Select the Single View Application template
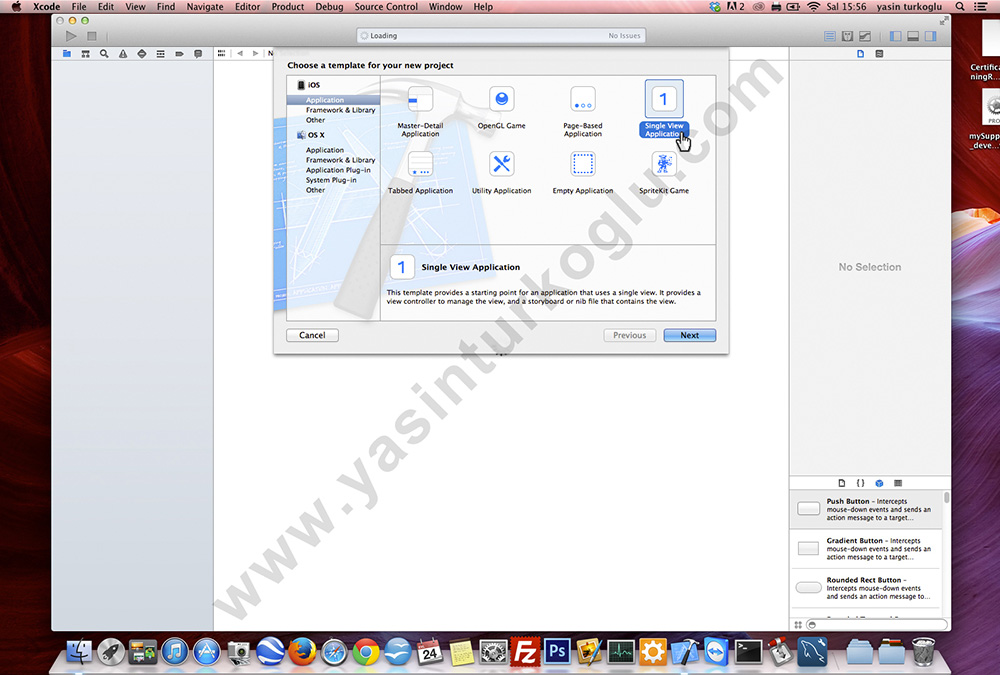The height and width of the screenshot is (675, 1000). click(664, 108)
